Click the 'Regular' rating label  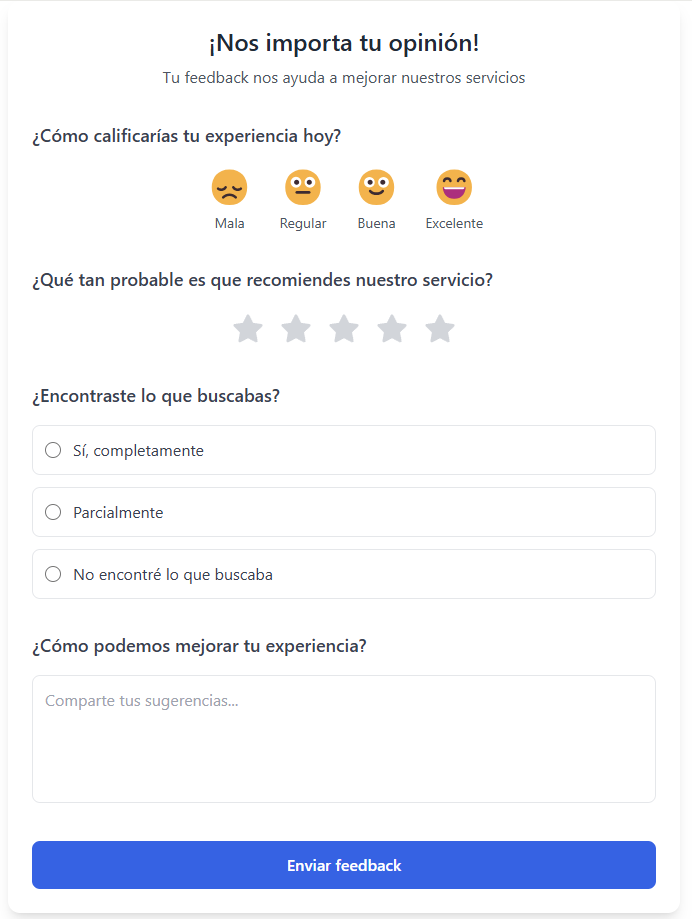(303, 224)
